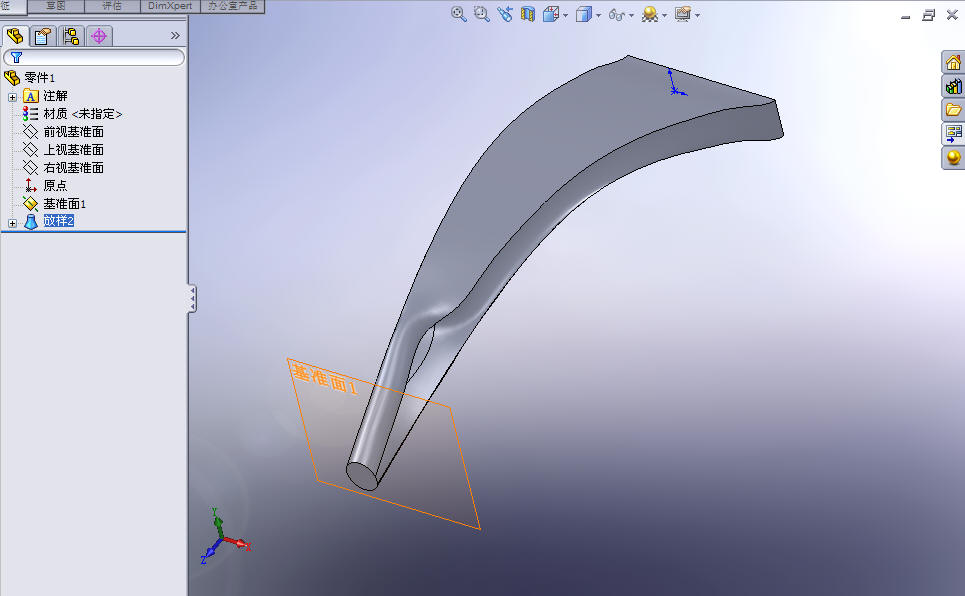Restore down the document window

(x=929, y=15)
